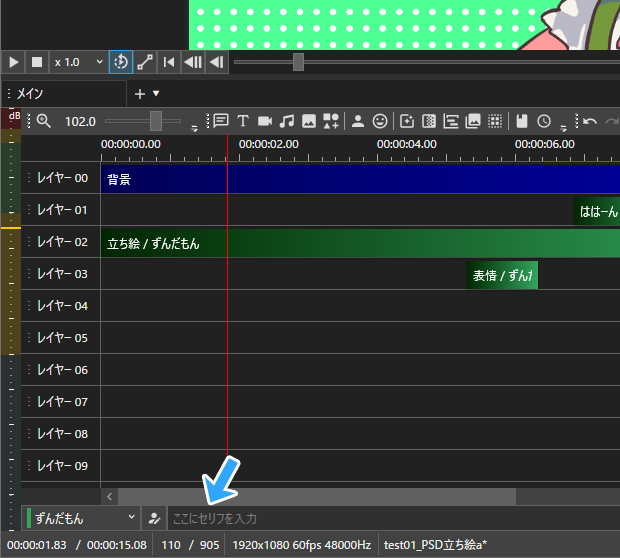
Task: Expand the arrow next to the plus button
Action: (x=156, y=94)
